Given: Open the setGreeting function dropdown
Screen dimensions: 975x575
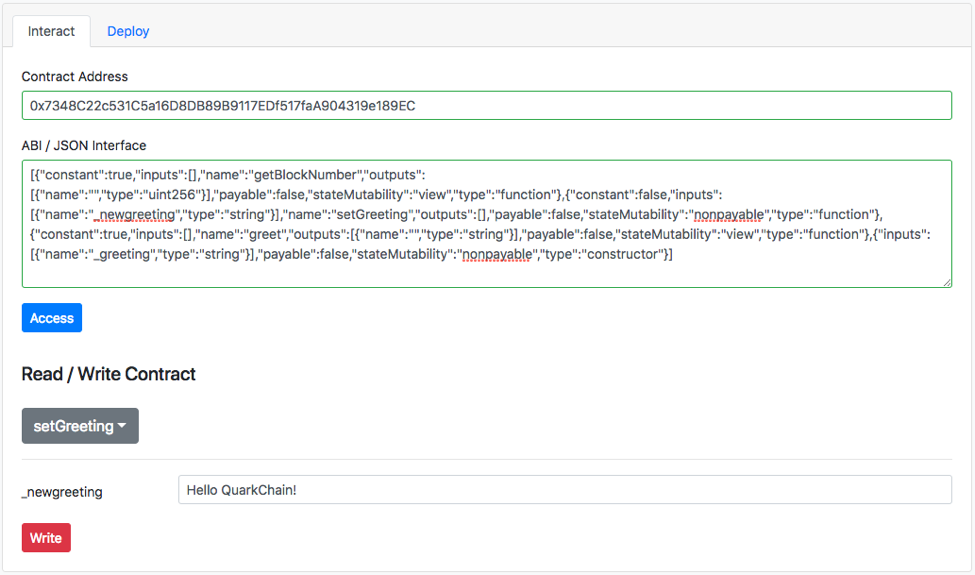Looking at the screenshot, I should pos(80,426).
